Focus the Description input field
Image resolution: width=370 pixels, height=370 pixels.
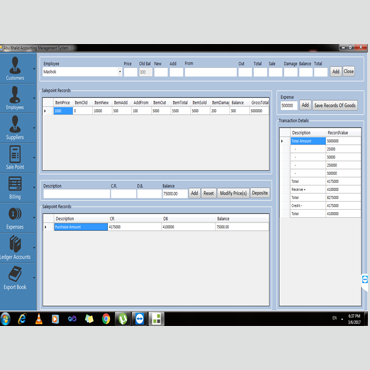(x=77, y=194)
